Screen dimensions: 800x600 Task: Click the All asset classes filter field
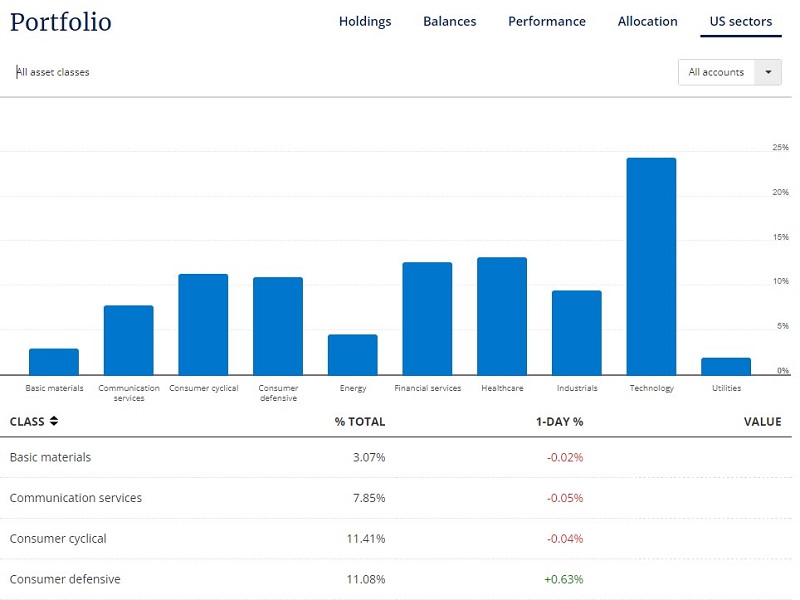pyautogui.click(x=53, y=72)
